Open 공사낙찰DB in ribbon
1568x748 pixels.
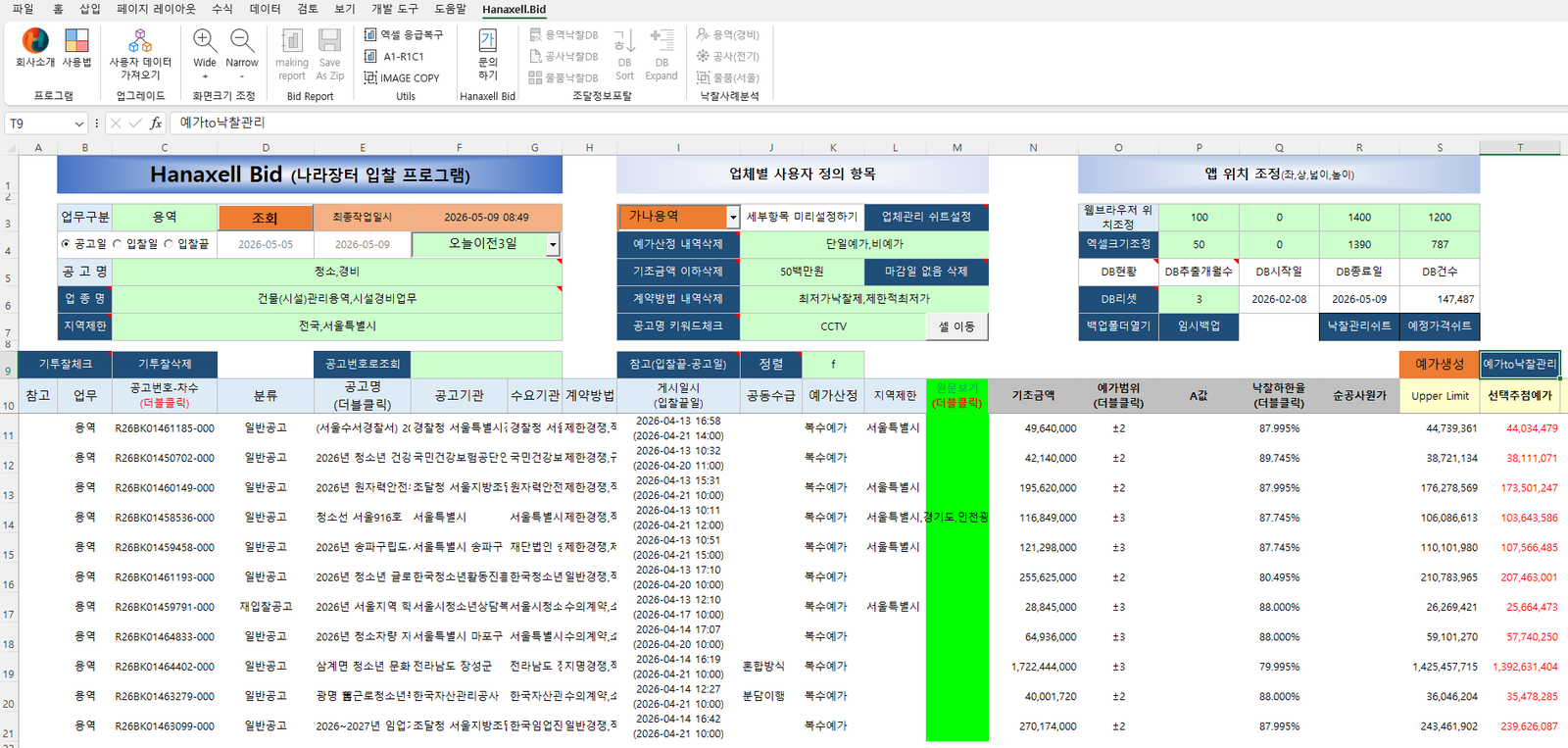click(563, 56)
